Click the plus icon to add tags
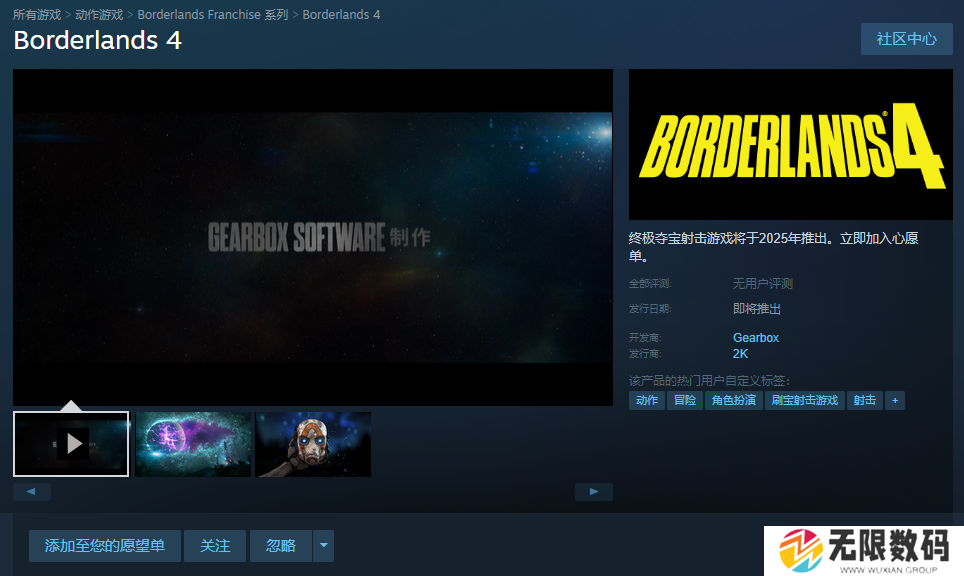This screenshot has width=964, height=576. pyautogui.click(x=895, y=400)
